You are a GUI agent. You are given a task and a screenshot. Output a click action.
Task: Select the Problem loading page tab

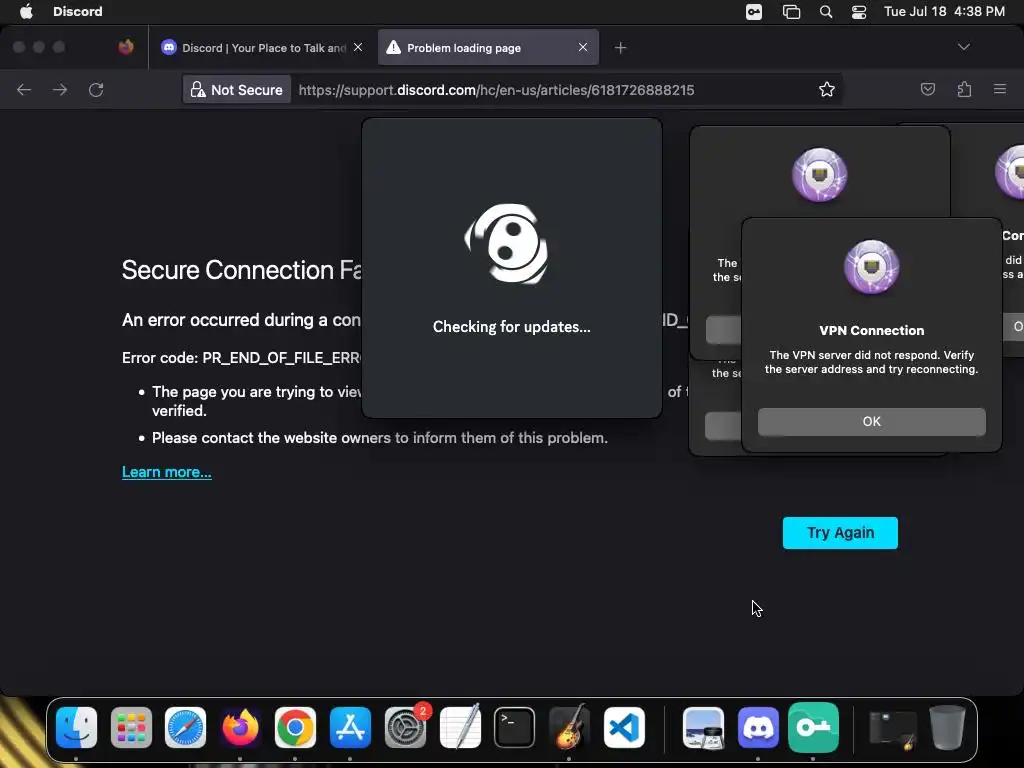(488, 48)
